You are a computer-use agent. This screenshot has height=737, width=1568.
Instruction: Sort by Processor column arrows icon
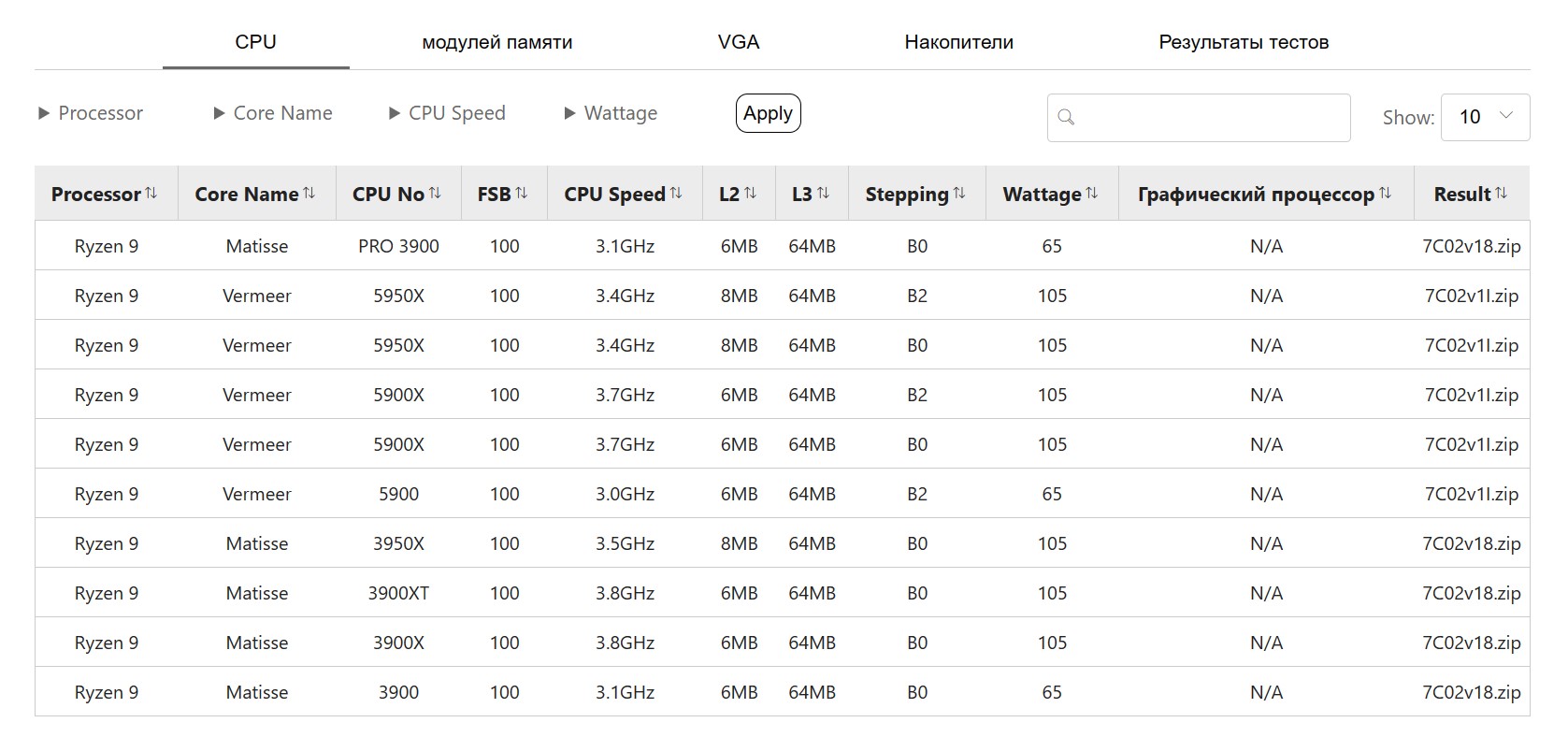(x=151, y=193)
